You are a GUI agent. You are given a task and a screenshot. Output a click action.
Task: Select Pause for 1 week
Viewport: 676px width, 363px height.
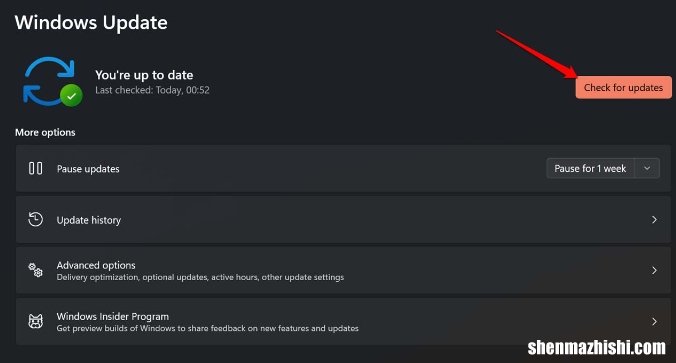(590, 169)
